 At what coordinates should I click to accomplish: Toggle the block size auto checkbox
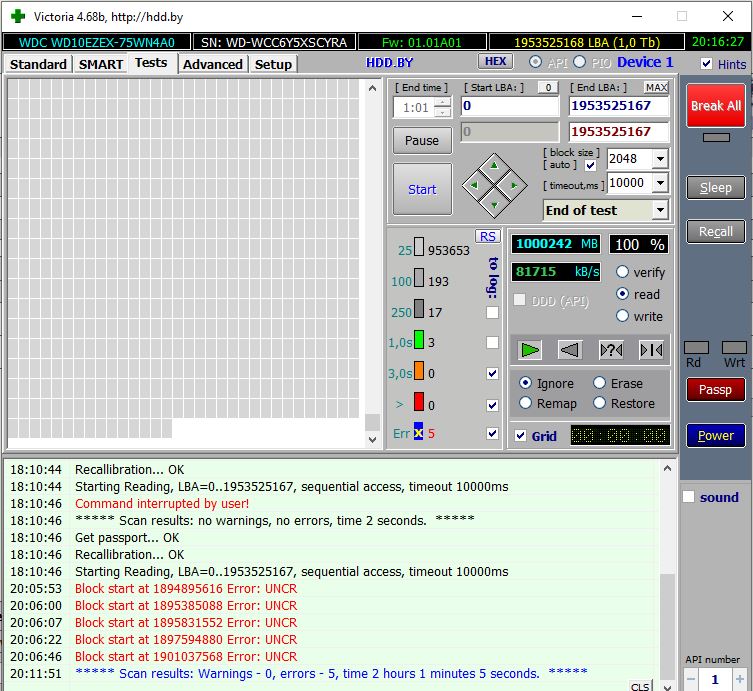(591, 166)
